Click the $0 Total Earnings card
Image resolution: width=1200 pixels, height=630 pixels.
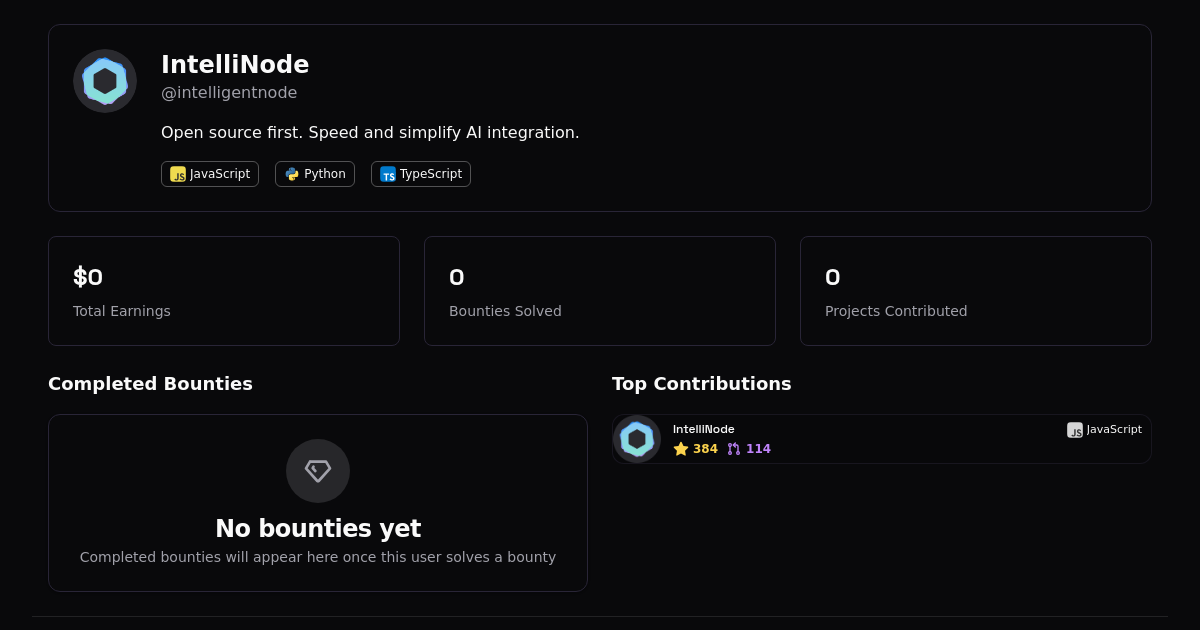[x=224, y=291]
